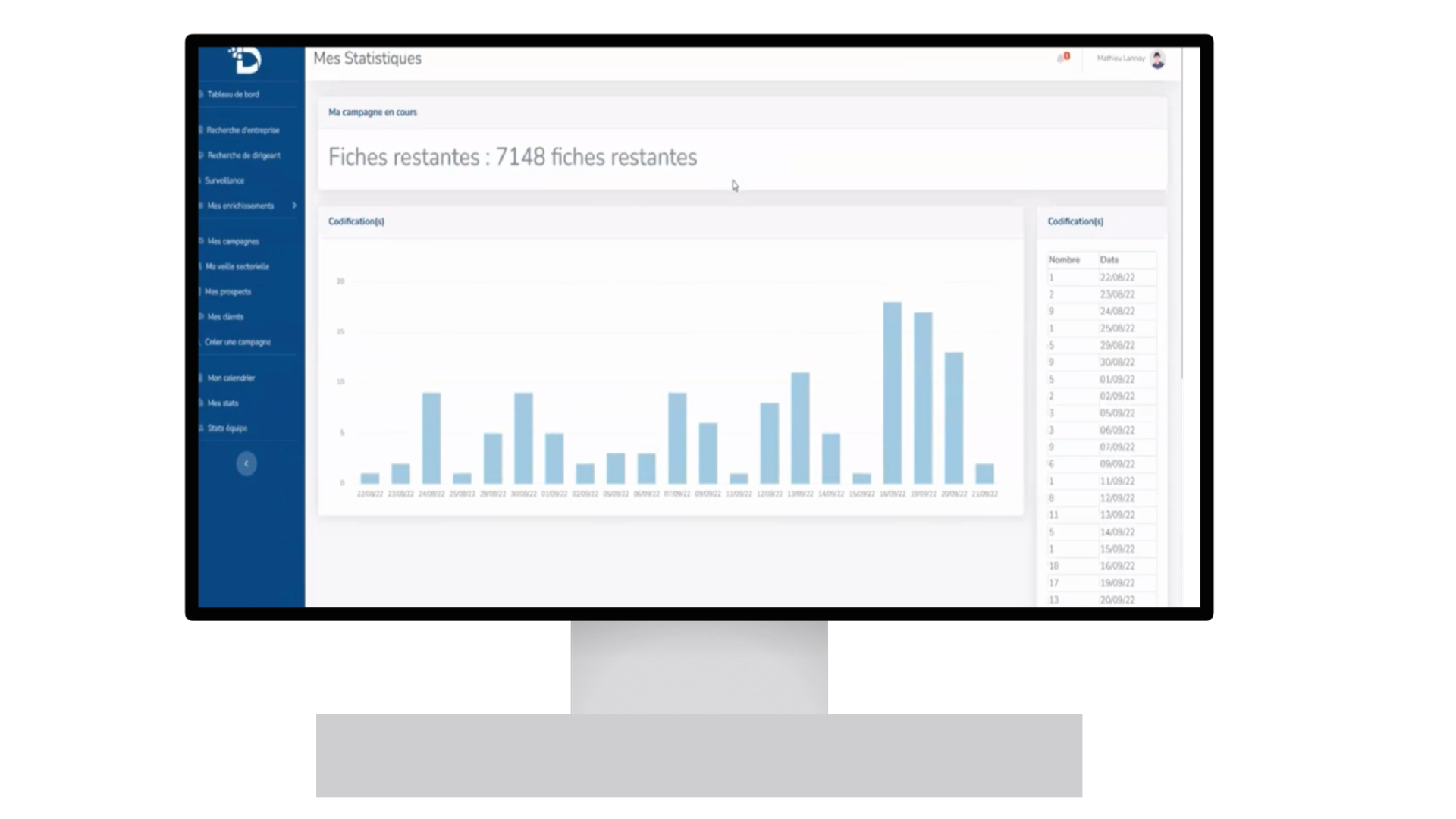Click the Date column header

pos(1109,259)
